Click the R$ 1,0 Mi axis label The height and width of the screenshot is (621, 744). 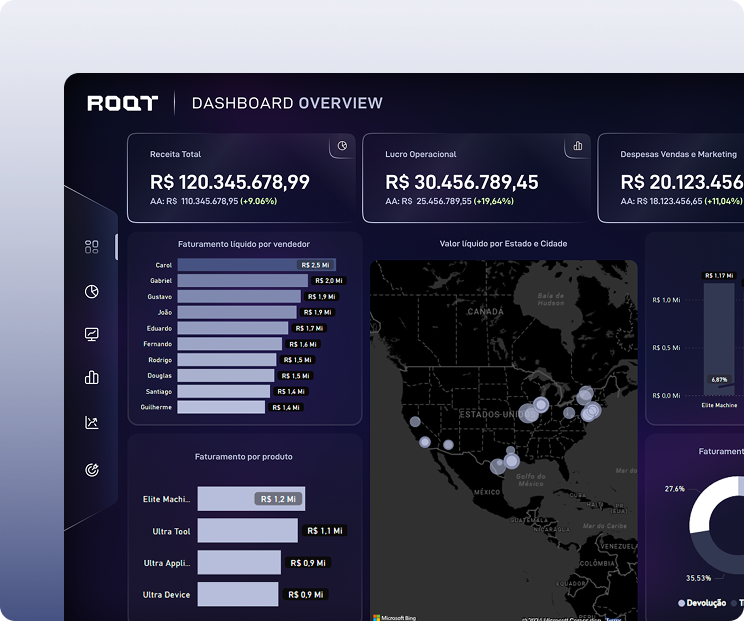[666, 300]
